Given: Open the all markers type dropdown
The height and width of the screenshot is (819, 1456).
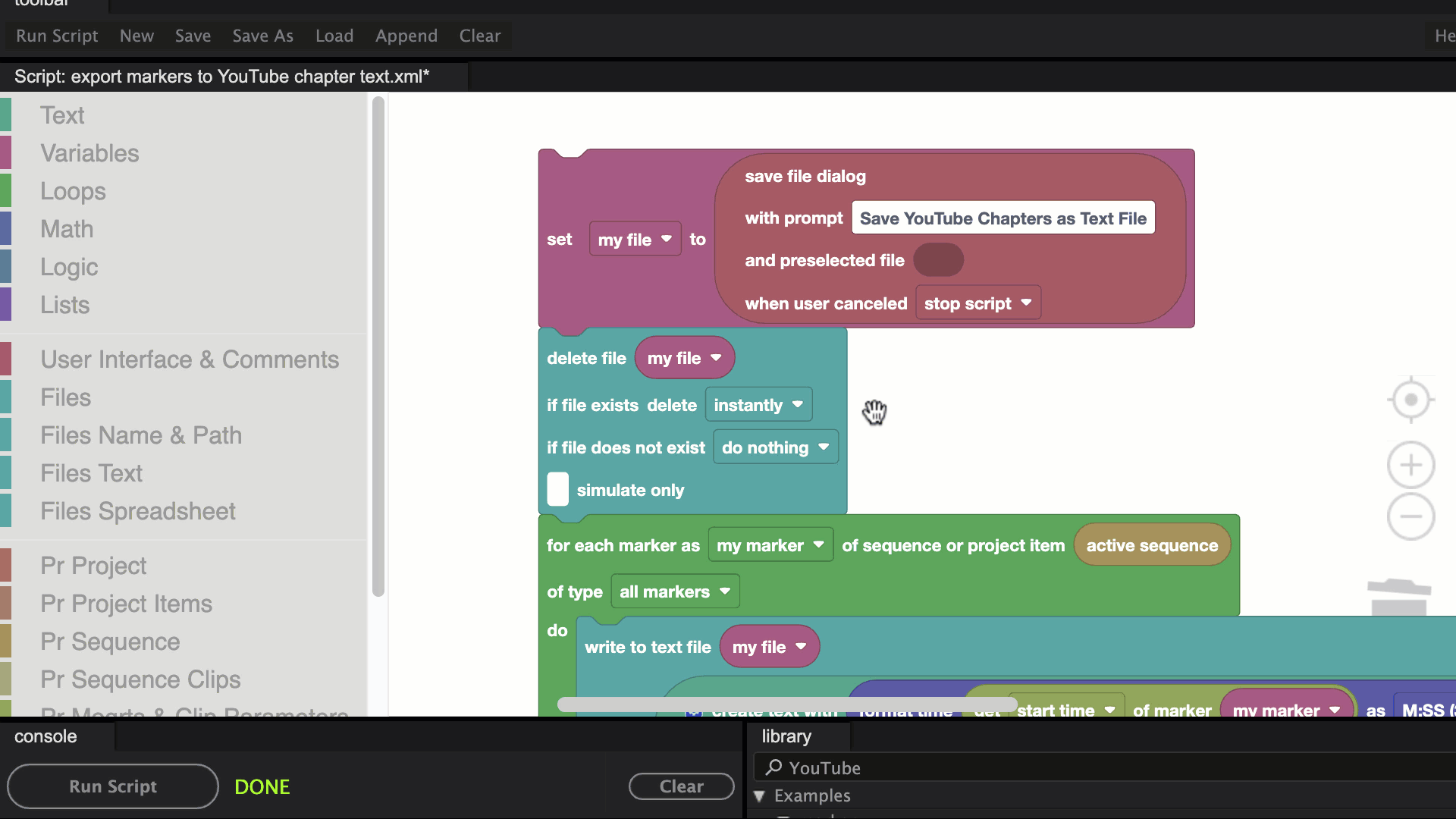Looking at the screenshot, I should (x=674, y=591).
